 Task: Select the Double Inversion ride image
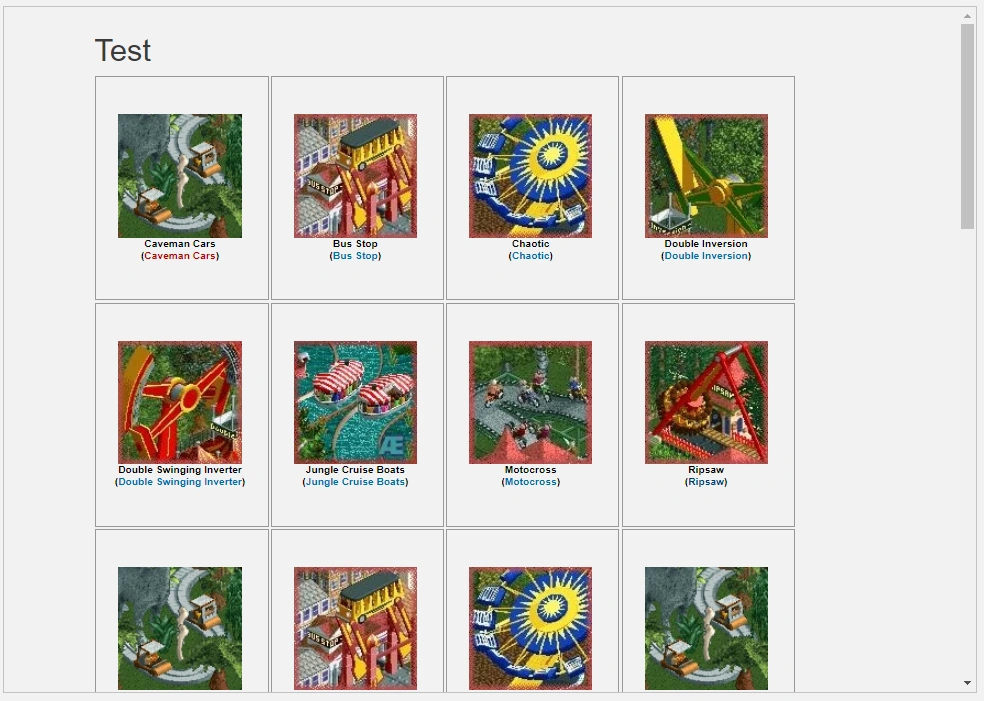pos(706,176)
